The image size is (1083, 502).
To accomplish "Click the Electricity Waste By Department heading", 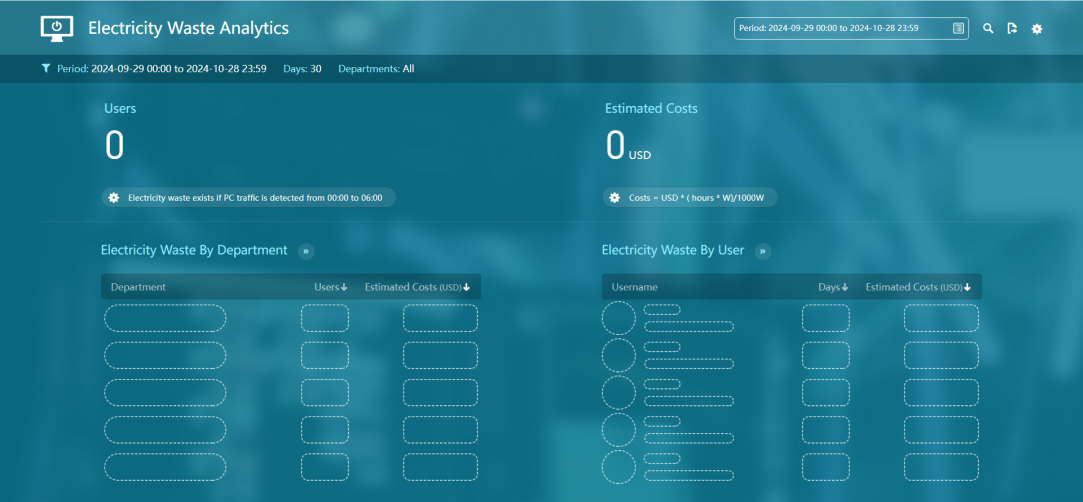I will (x=194, y=250).
